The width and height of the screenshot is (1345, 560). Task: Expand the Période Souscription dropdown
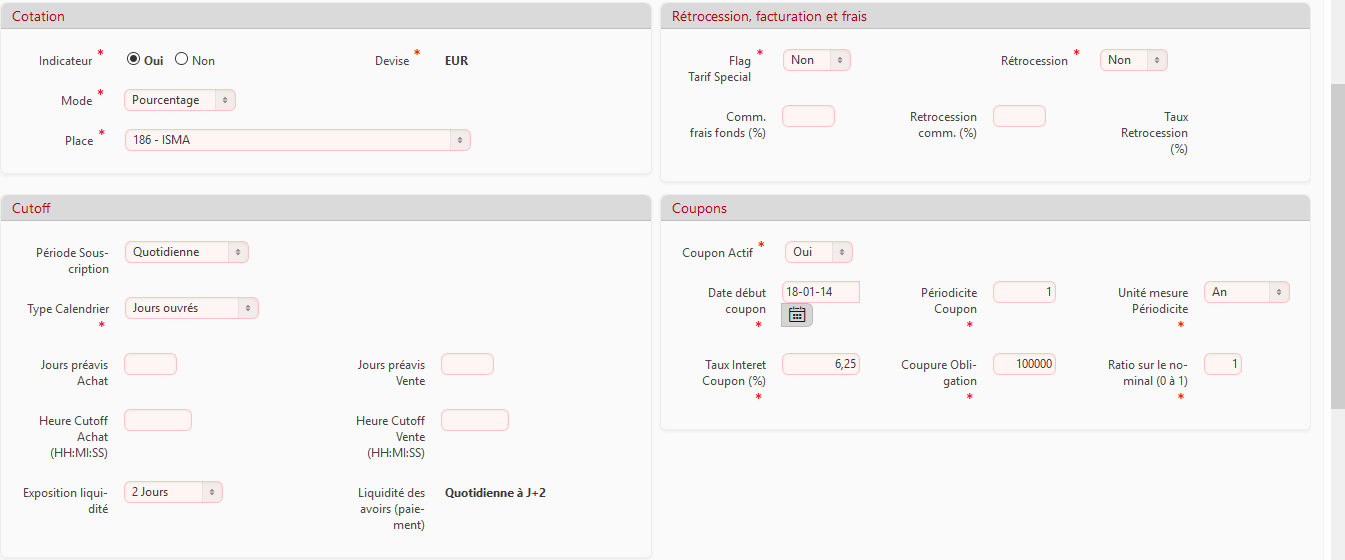186,252
